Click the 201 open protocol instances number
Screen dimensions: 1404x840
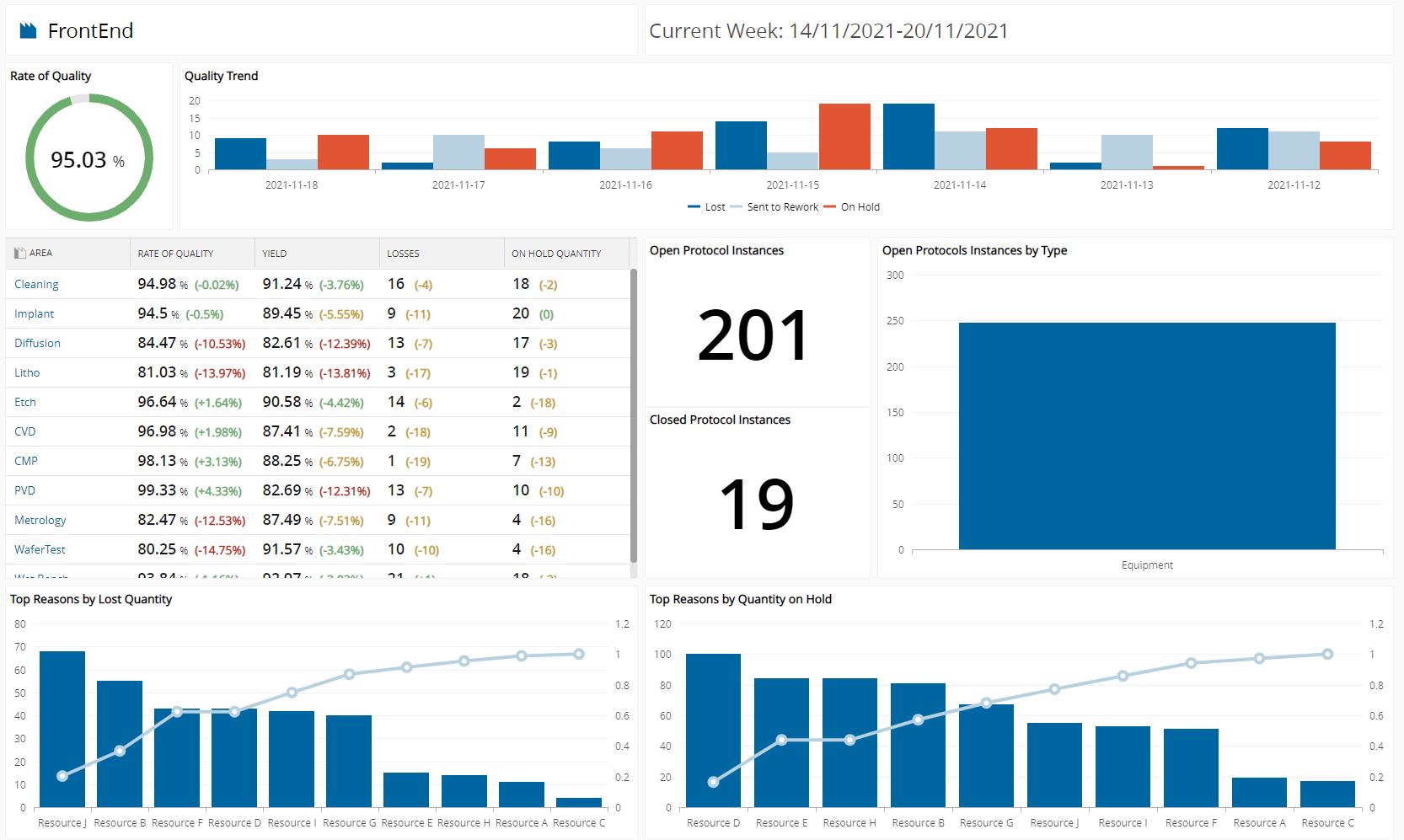coord(753,336)
